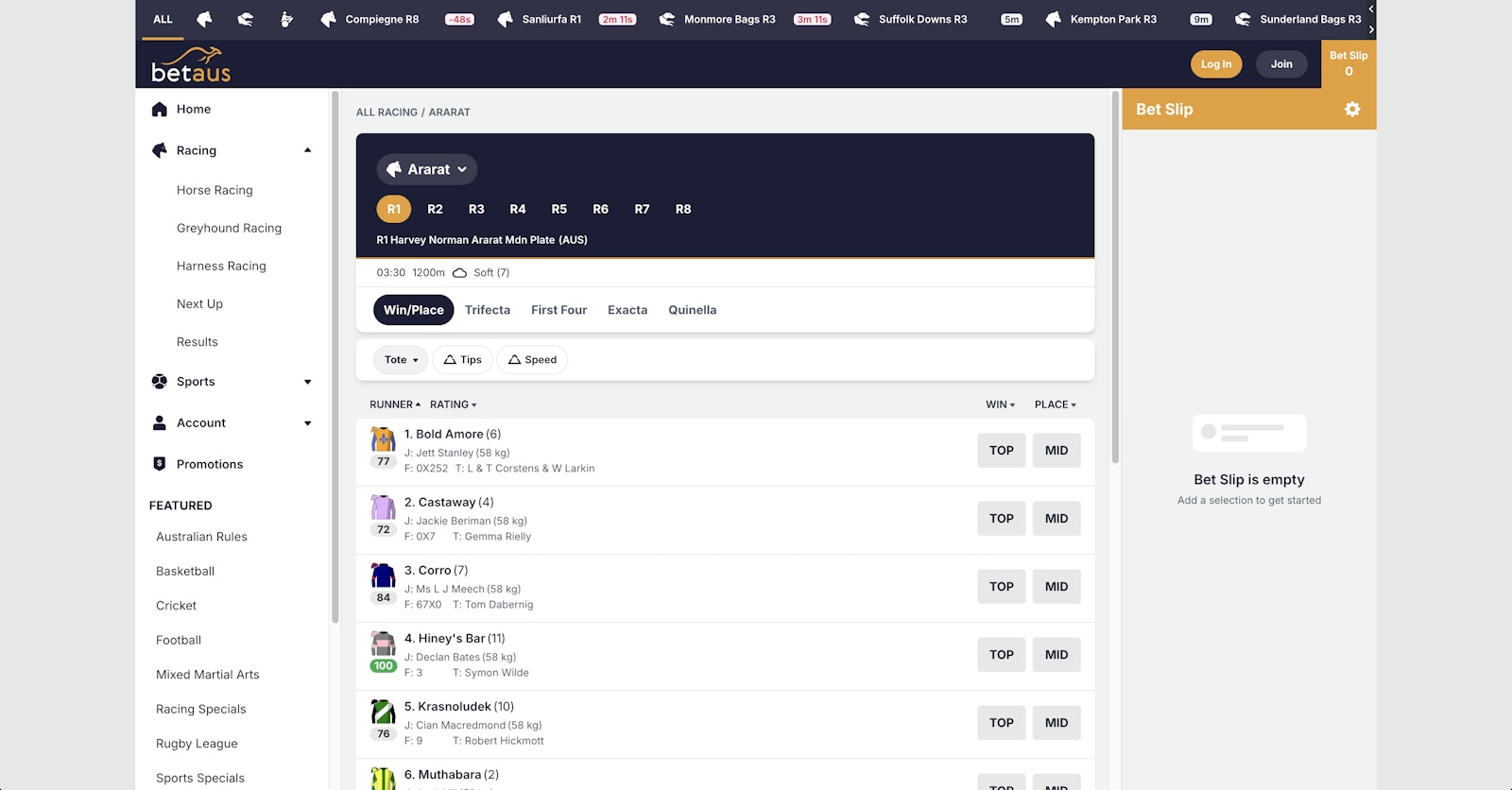This screenshot has width=1512, height=790.
Task: Select TOP win odds for Corro
Action: [1001, 587]
